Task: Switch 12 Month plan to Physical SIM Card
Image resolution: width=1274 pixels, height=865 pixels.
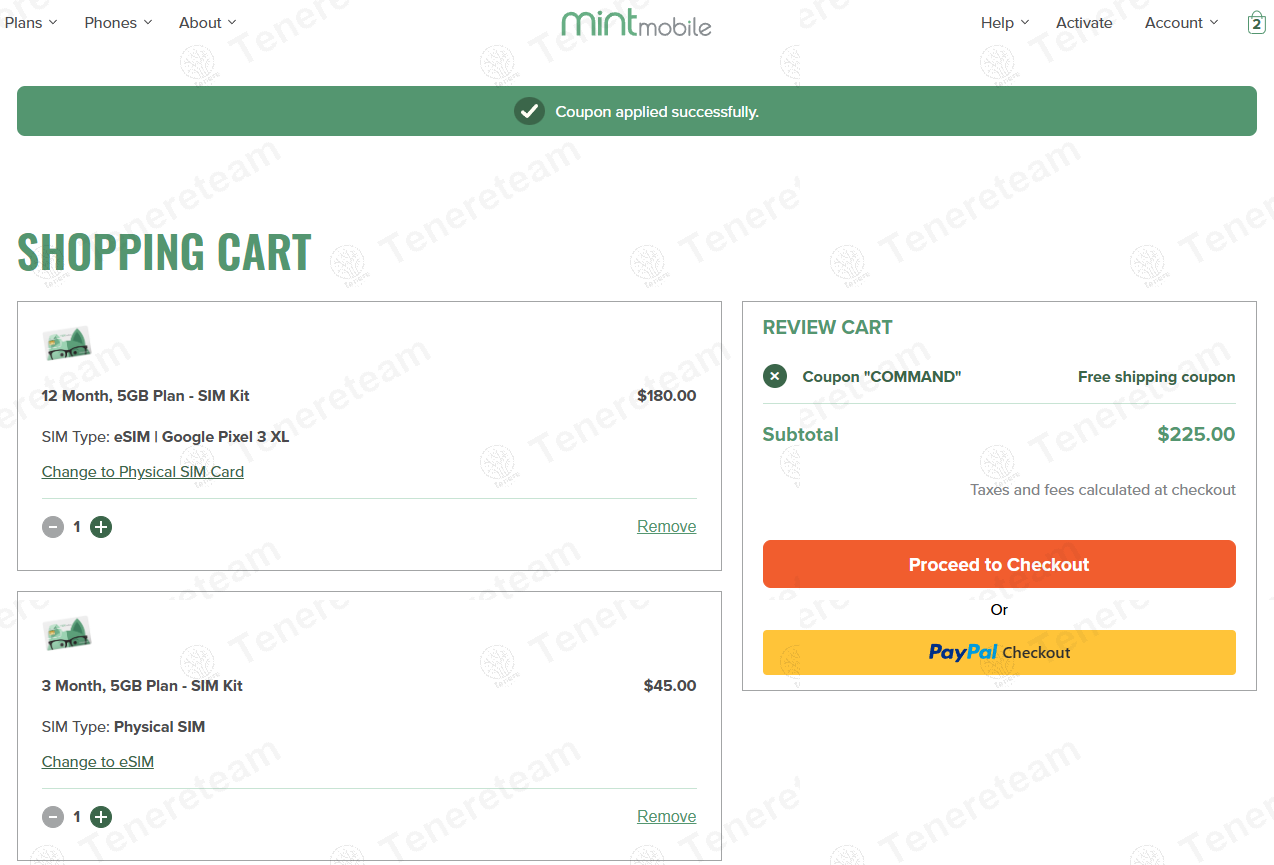Action: [143, 472]
